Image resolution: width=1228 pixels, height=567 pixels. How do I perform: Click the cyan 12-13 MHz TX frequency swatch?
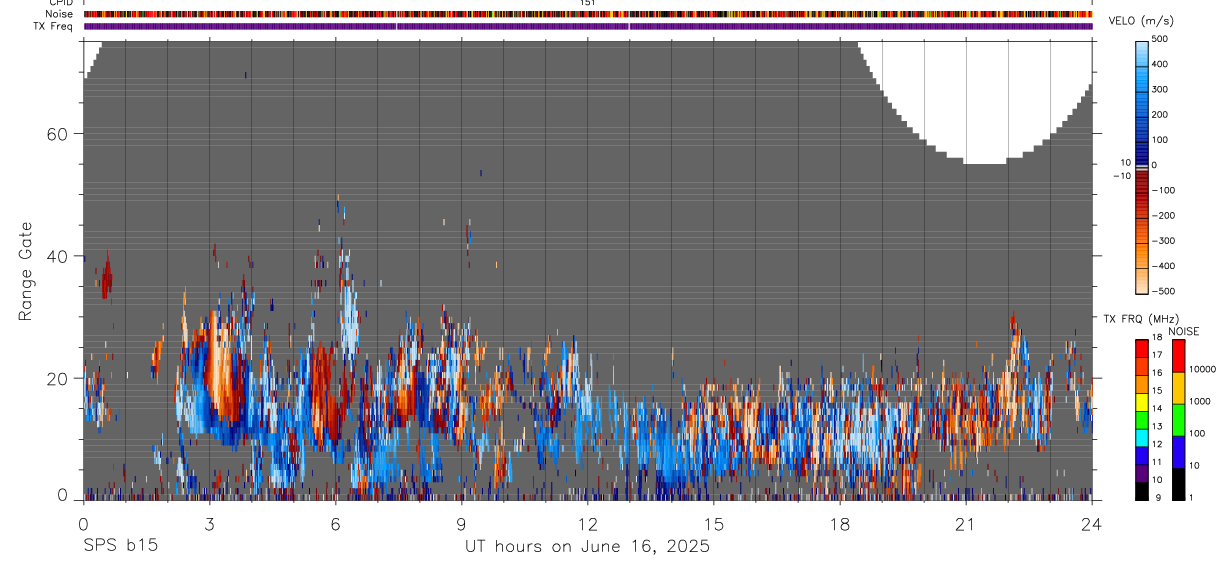(x=1143, y=437)
